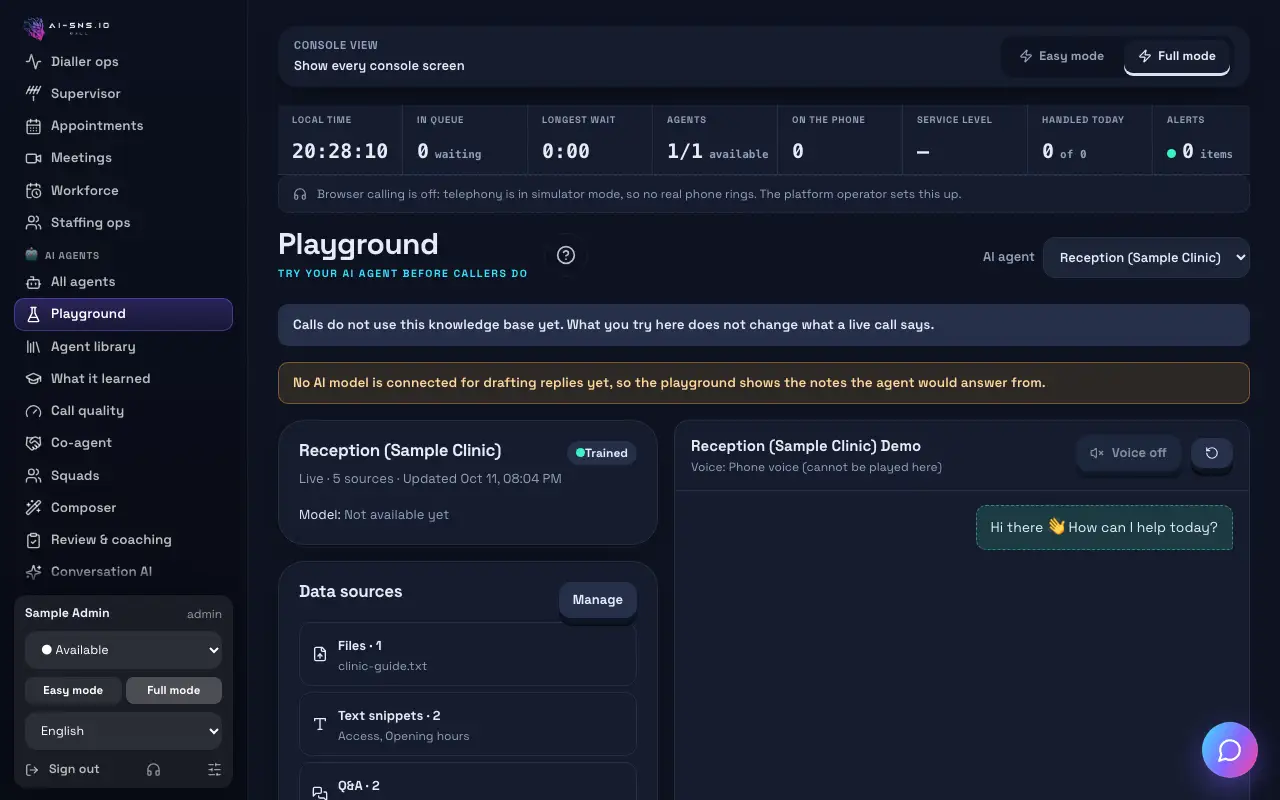
Task: Click the Appointments calendar icon
Action: [33, 126]
